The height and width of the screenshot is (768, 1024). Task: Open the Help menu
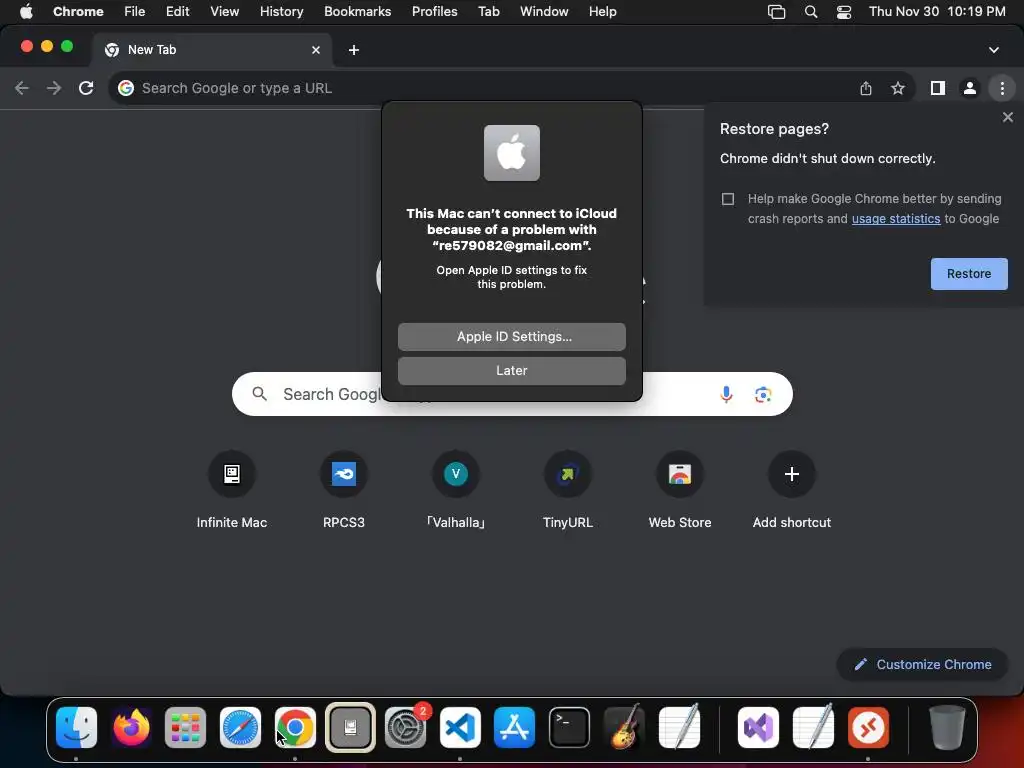coord(602,12)
